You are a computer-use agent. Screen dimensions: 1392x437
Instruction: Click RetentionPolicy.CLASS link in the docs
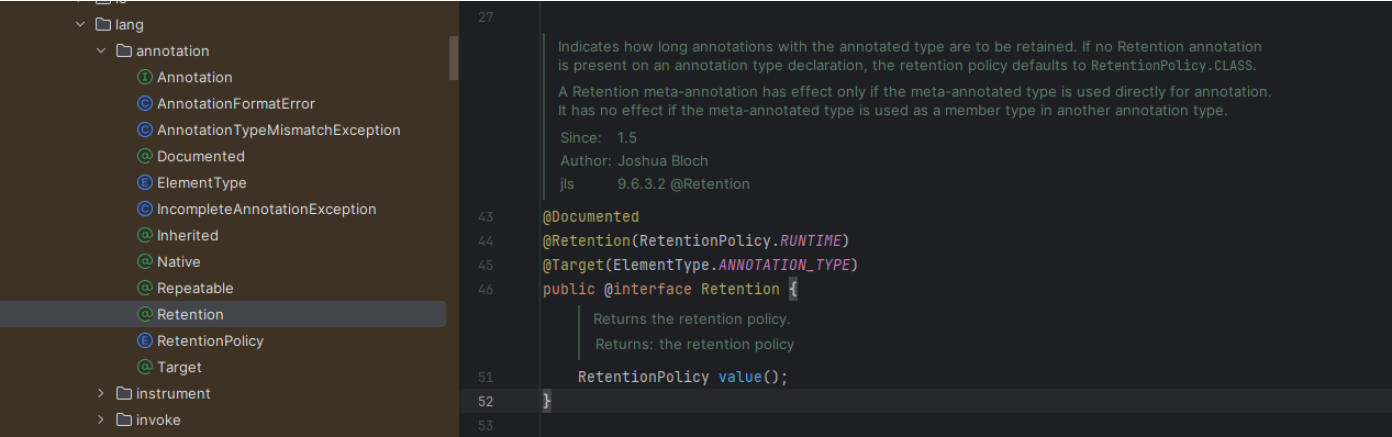(1172, 65)
